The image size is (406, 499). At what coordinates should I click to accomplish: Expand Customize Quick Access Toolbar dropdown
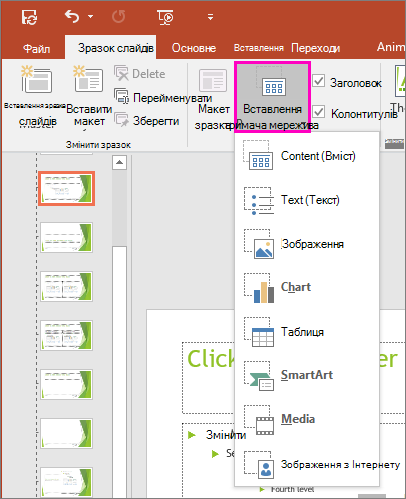[x=210, y=17]
